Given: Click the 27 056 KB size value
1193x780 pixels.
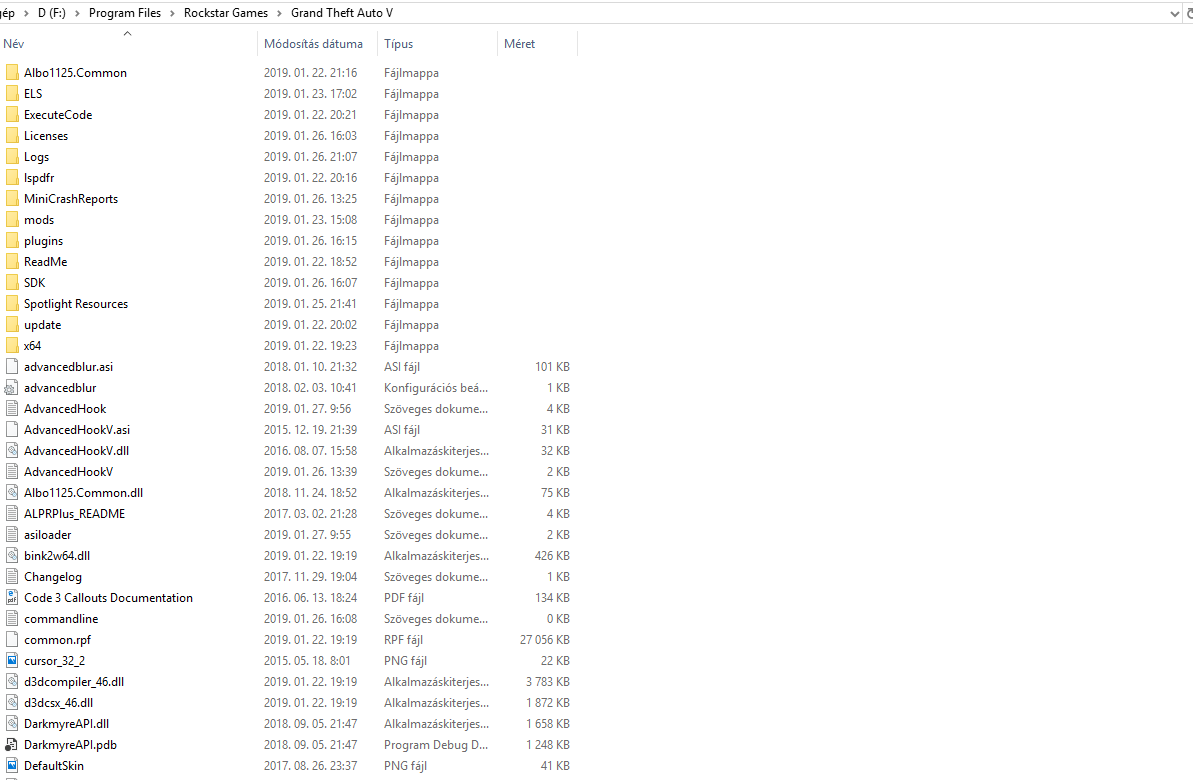Looking at the screenshot, I should click(545, 640).
